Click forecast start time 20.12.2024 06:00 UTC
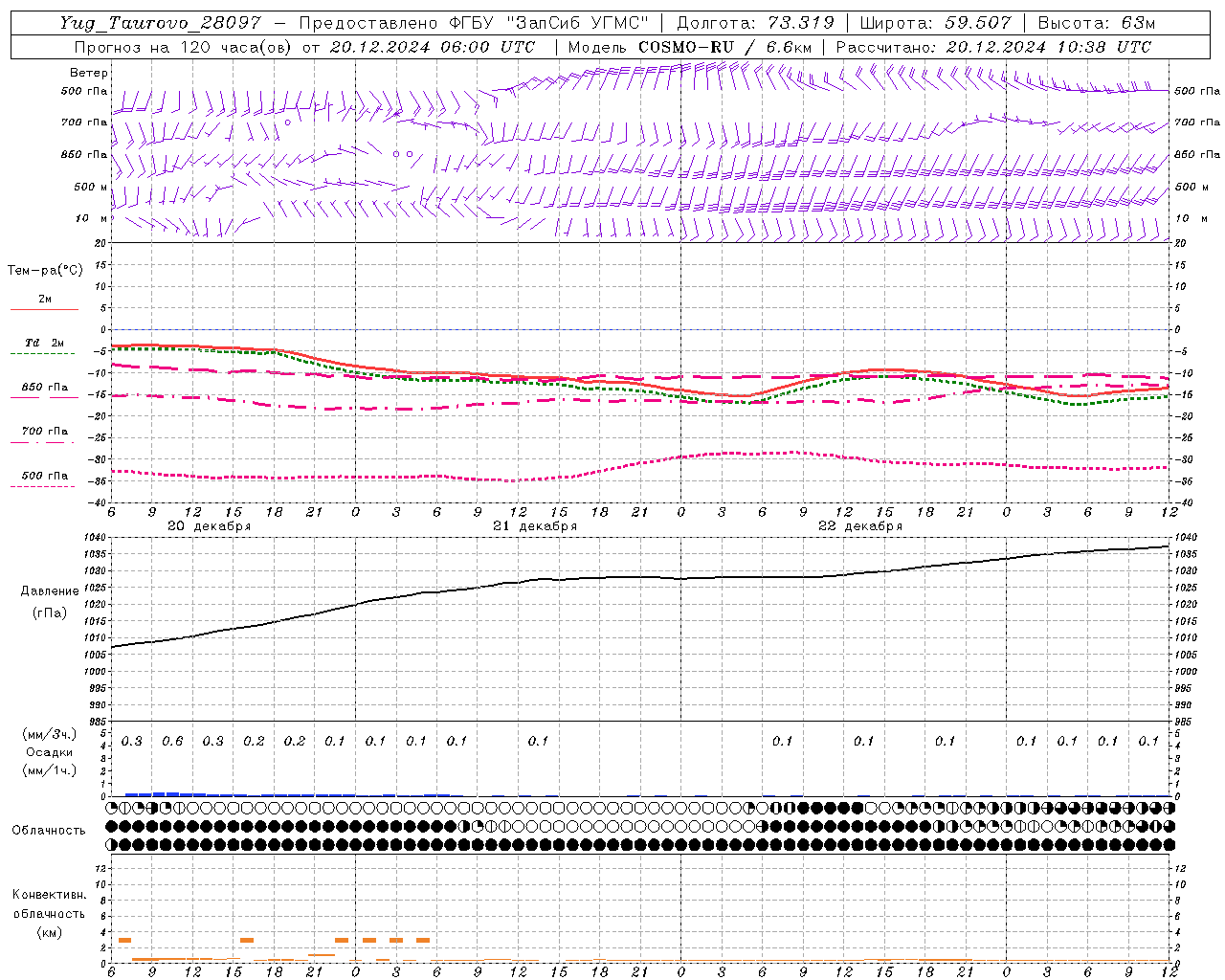Image resolution: width=1225 pixels, height=980 pixels. pyautogui.click(x=432, y=47)
